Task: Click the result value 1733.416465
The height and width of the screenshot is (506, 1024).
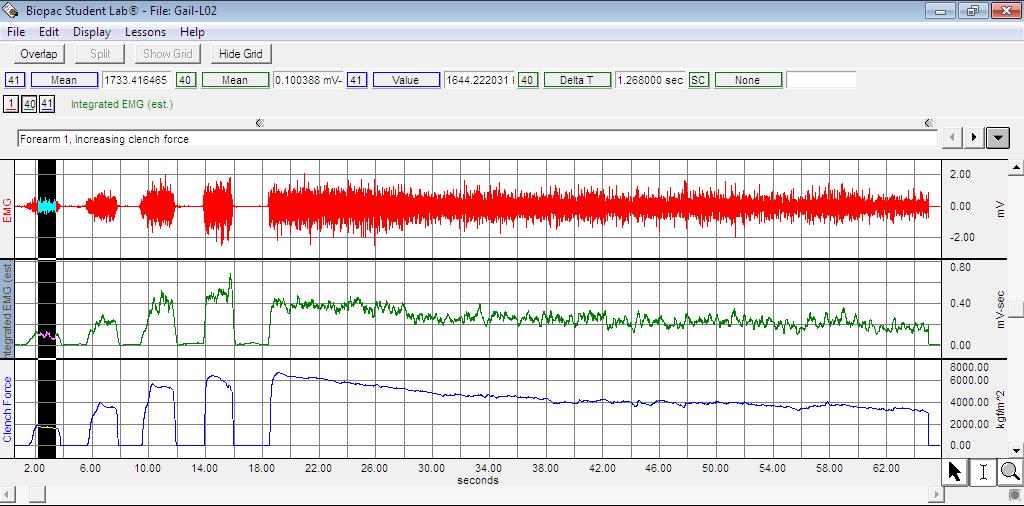Action: coord(136,80)
